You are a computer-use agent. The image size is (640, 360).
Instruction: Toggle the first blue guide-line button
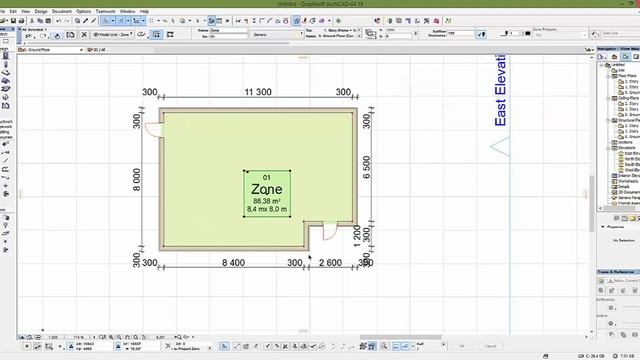[106, 21]
